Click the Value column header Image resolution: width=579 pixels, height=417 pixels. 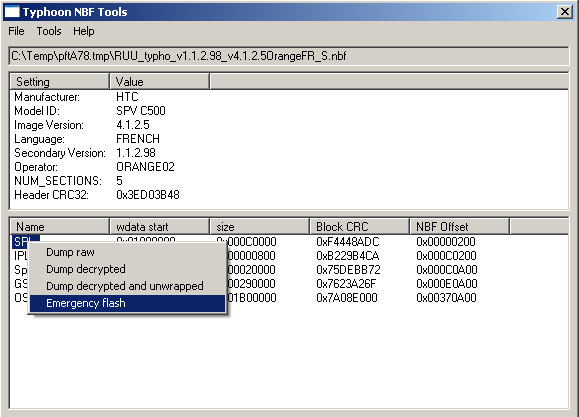160,82
